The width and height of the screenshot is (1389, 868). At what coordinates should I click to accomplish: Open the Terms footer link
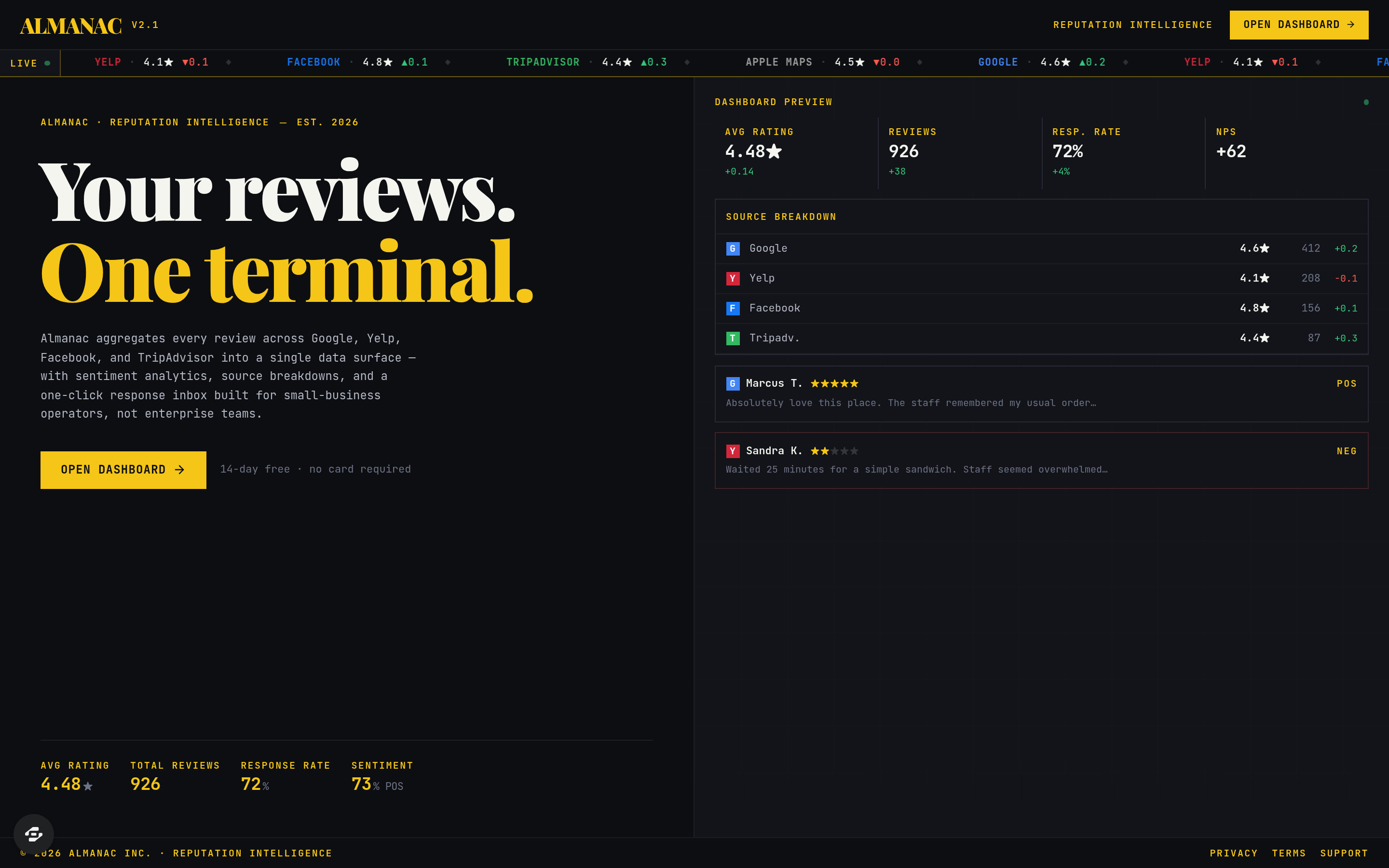point(1289,854)
